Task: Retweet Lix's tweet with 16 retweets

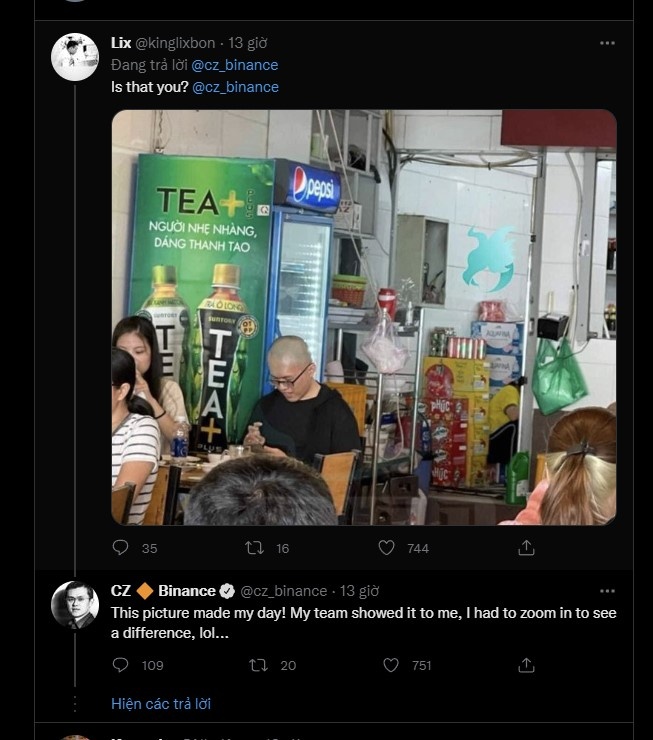Action: [254, 548]
